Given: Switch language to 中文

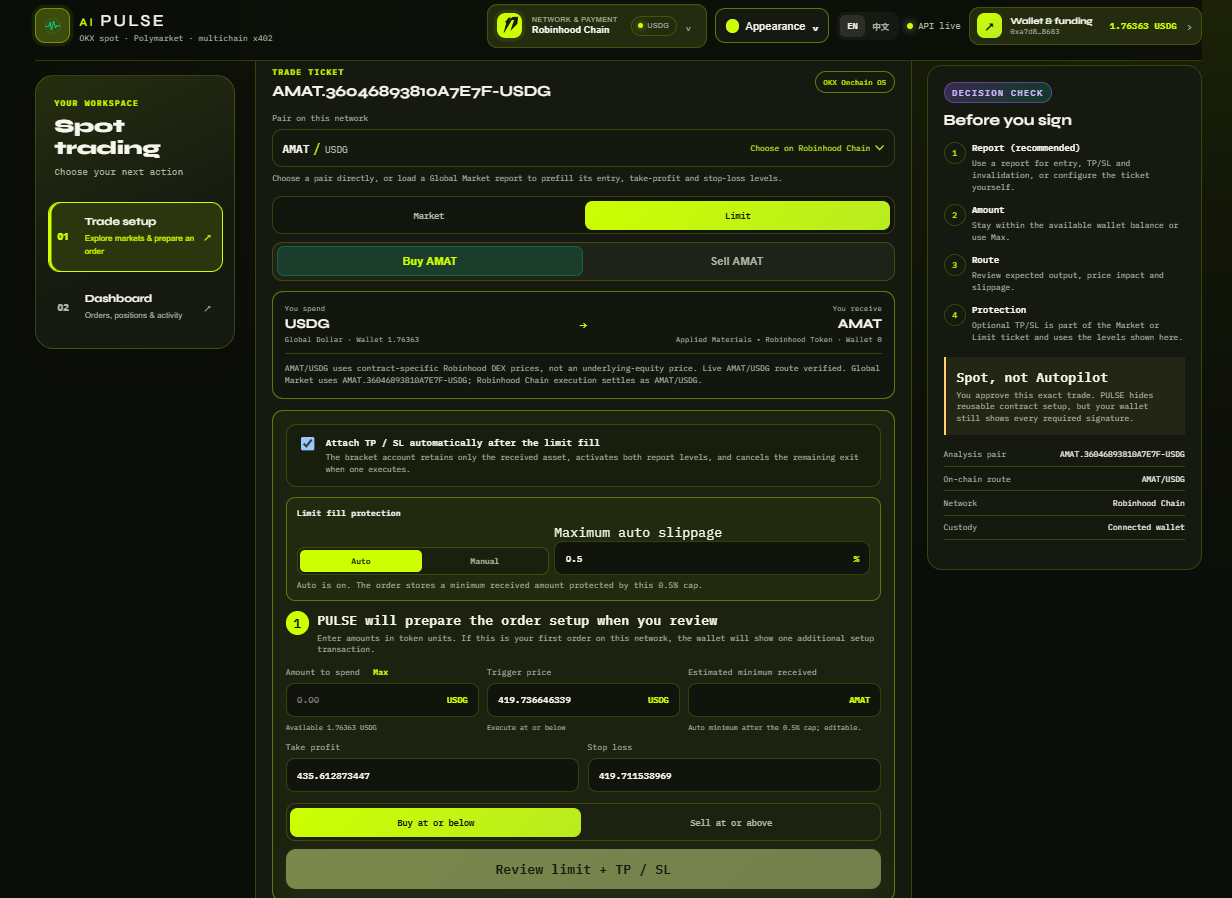Looking at the screenshot, I should pos(880,26).
